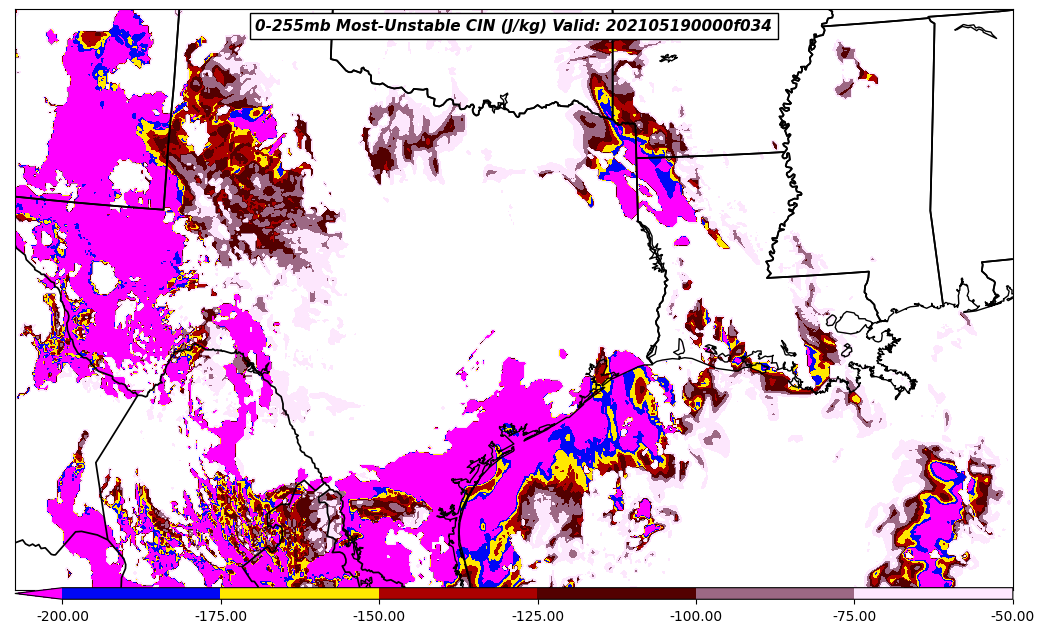Click the -75.00 colorbar label

click(854, 616)
